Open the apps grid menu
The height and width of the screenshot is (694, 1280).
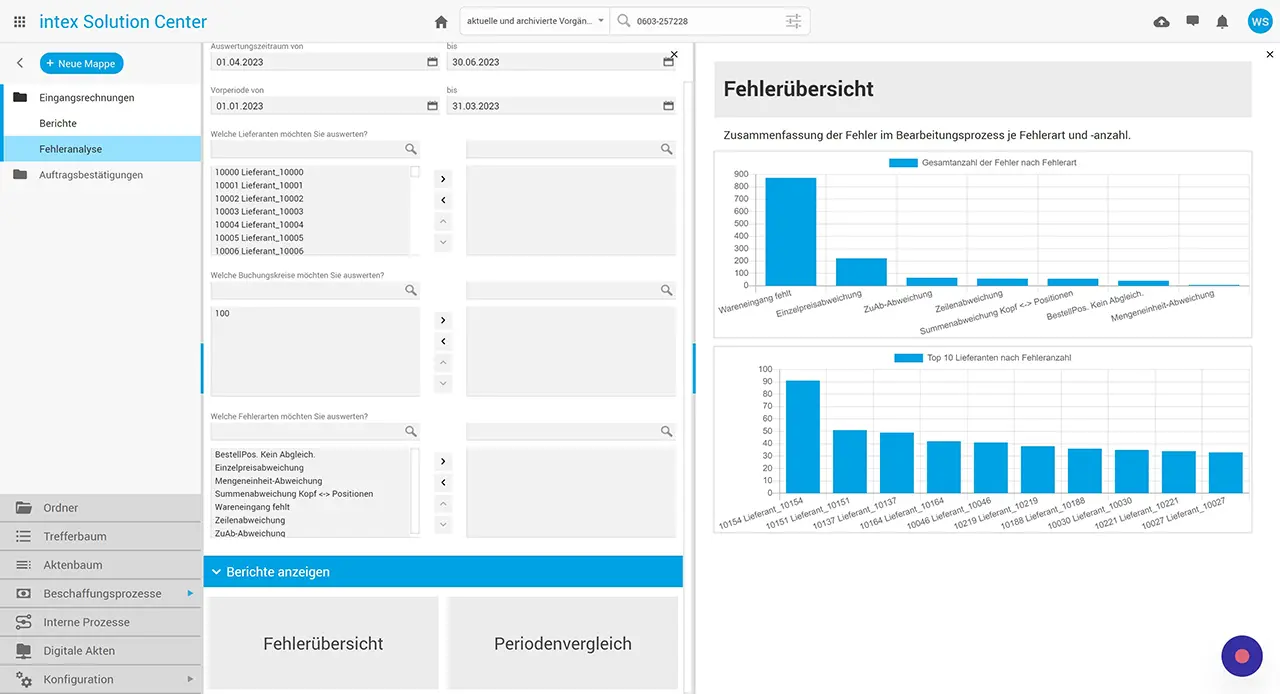pos(20,21)
